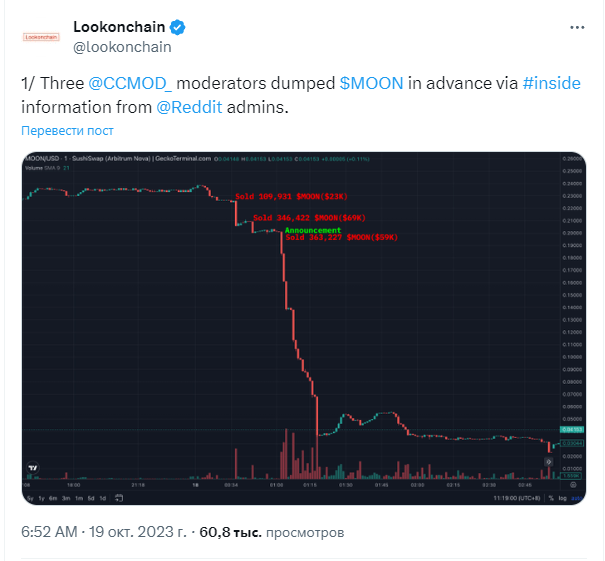Toggle the auto scale option

point(576,498)
